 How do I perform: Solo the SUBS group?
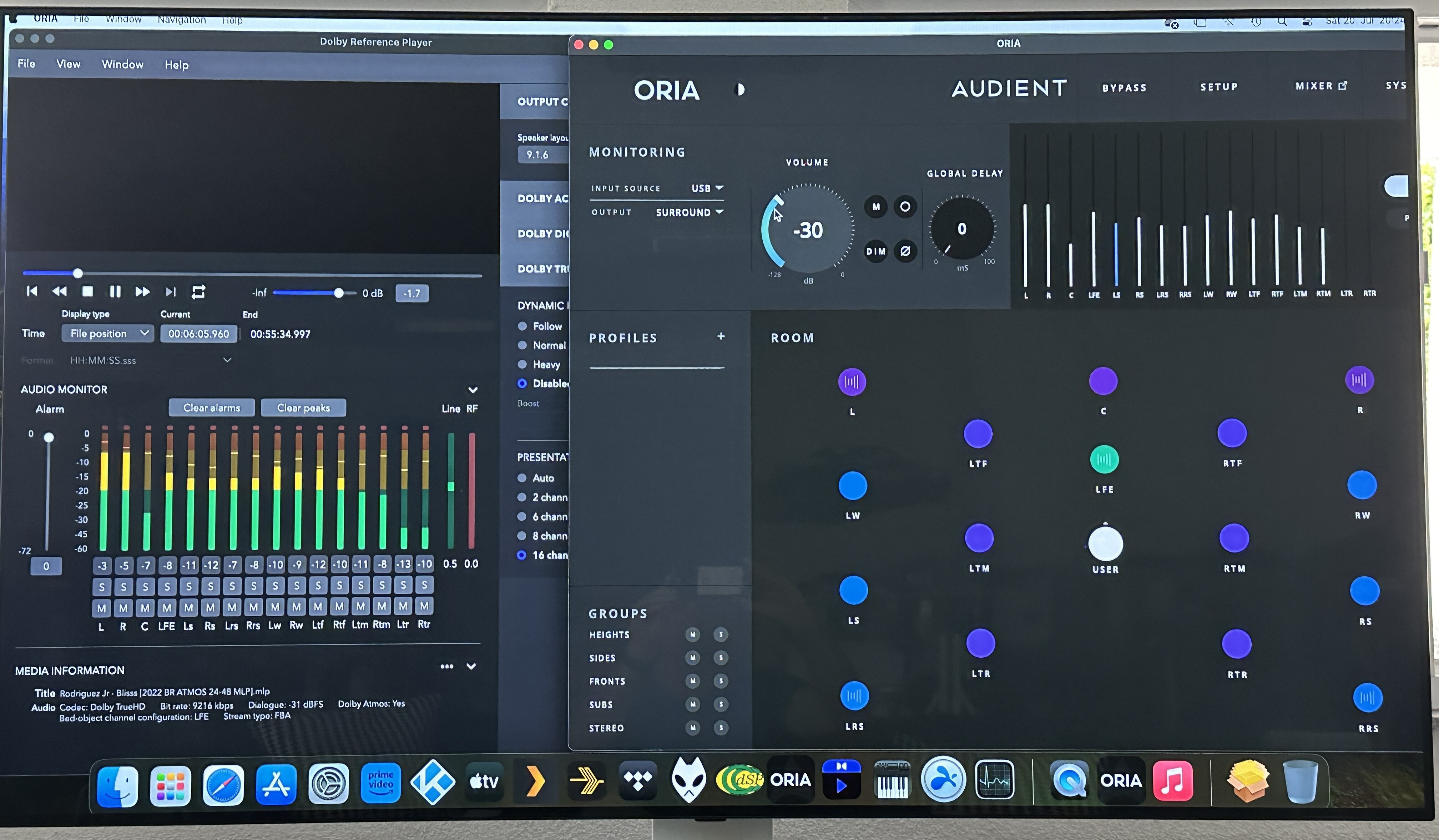tap(721, 704)
